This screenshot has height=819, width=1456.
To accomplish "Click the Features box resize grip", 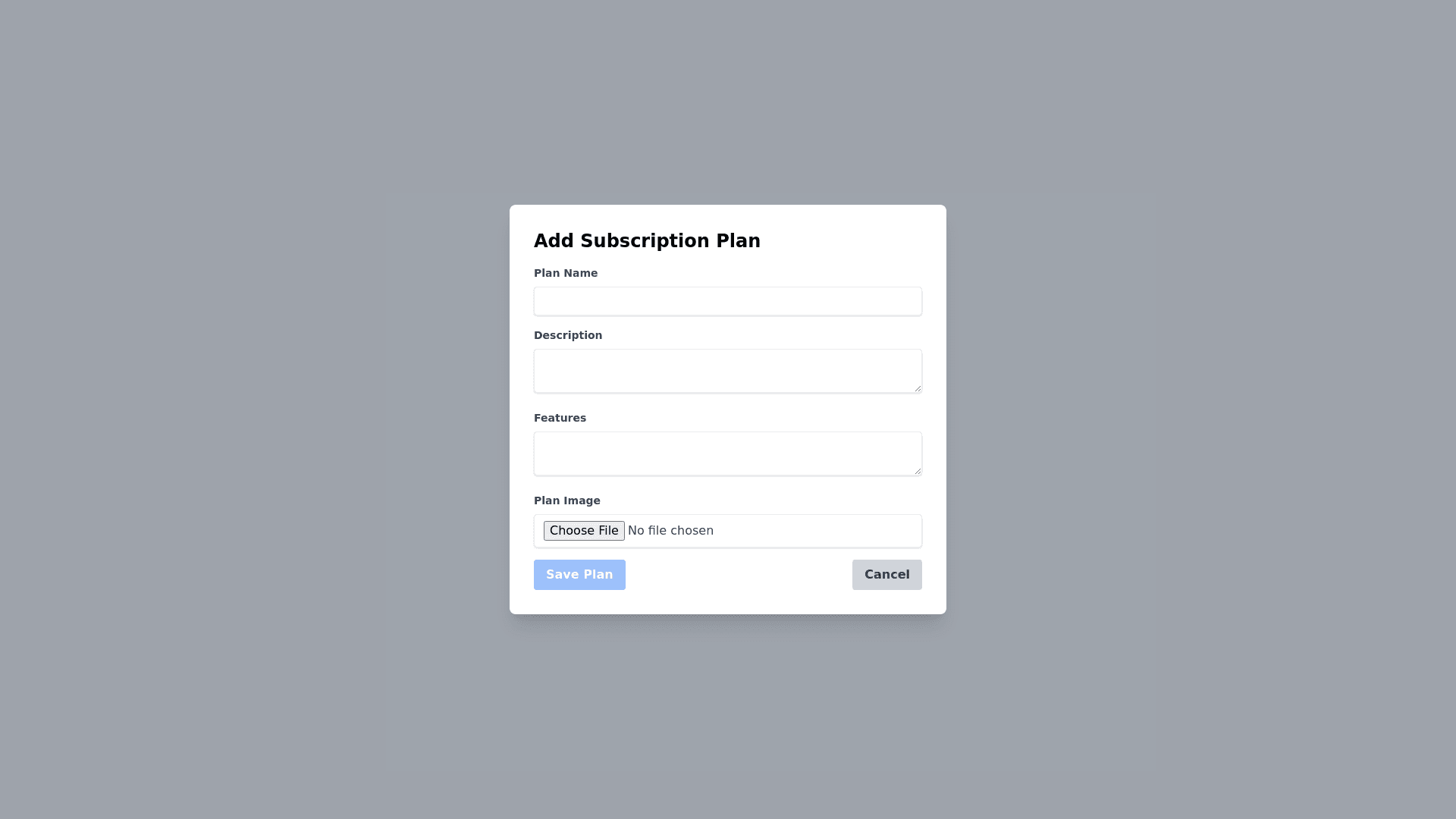I will coord(917,470).
